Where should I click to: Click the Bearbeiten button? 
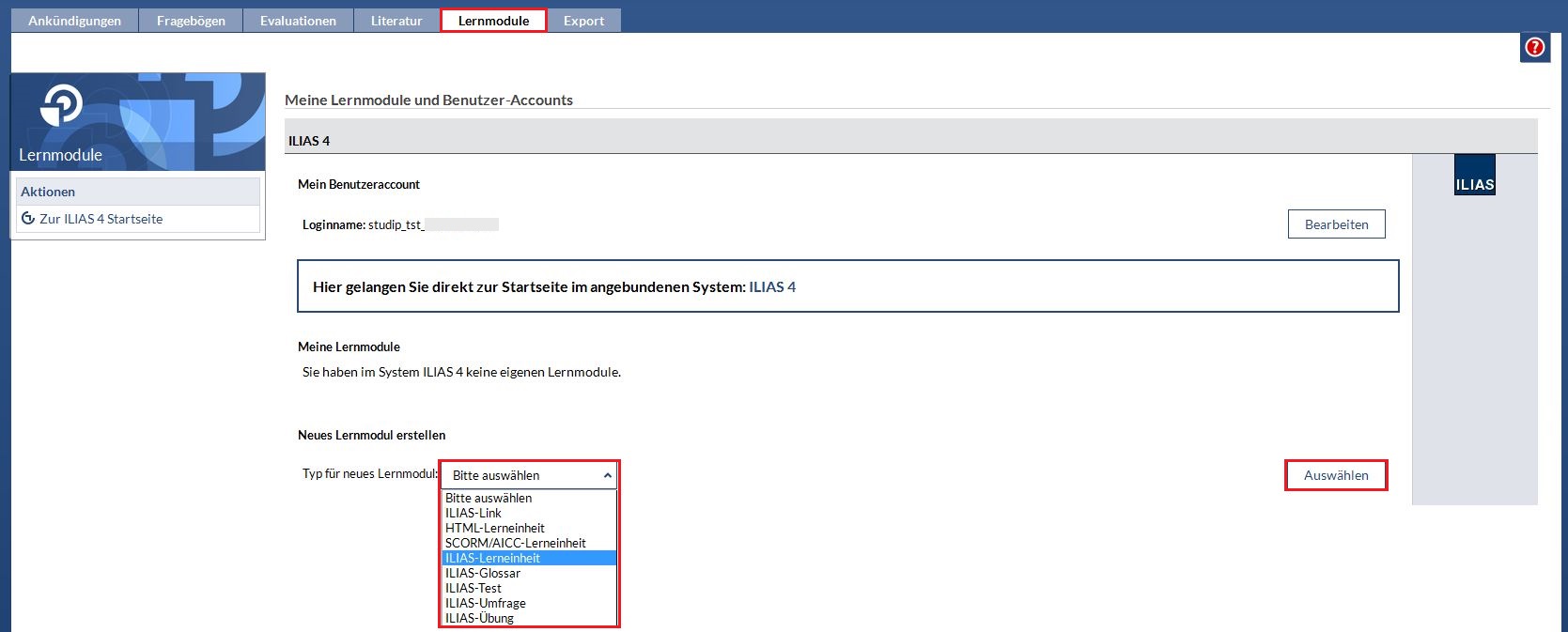point(1336,224)
